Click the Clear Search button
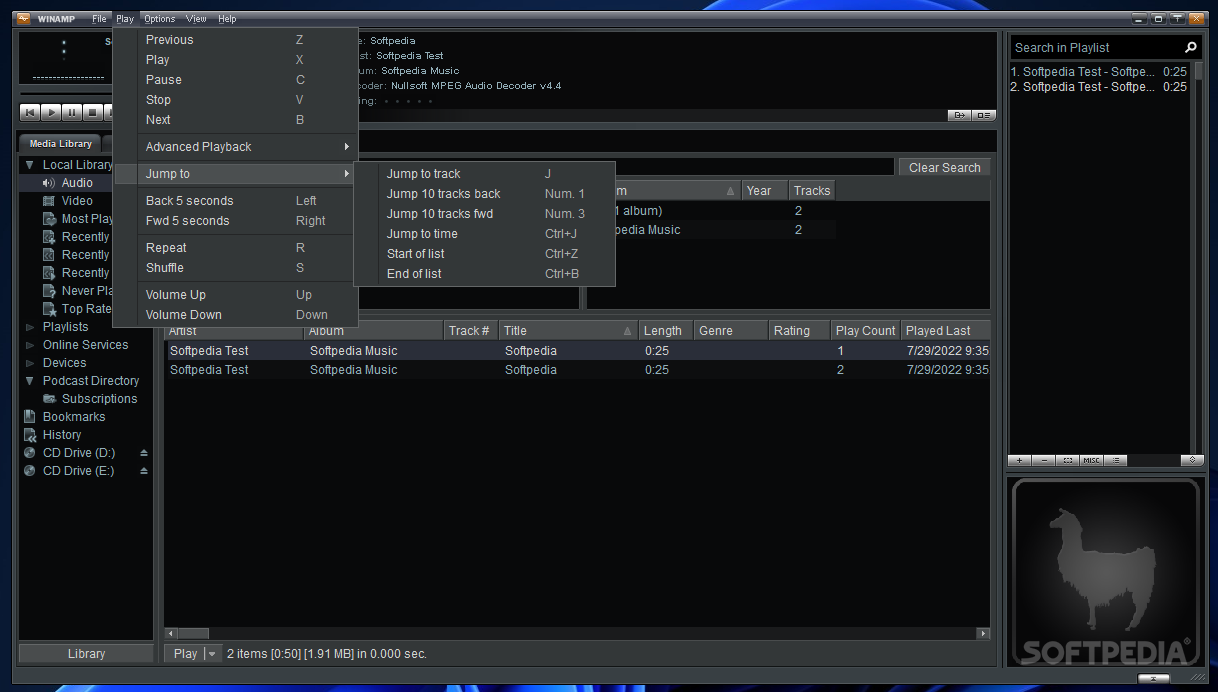This screenshot has height=692, width=1218. pos(944,168)
